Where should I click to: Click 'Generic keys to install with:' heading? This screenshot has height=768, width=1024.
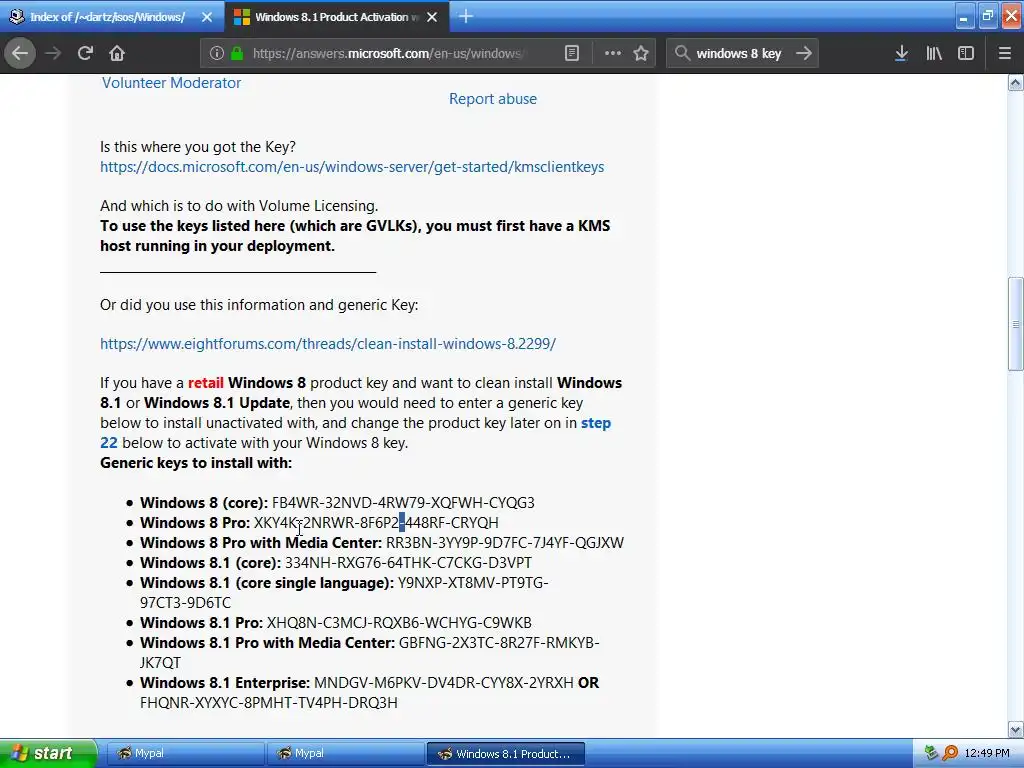pyautogui.click(x=196, y=463)
